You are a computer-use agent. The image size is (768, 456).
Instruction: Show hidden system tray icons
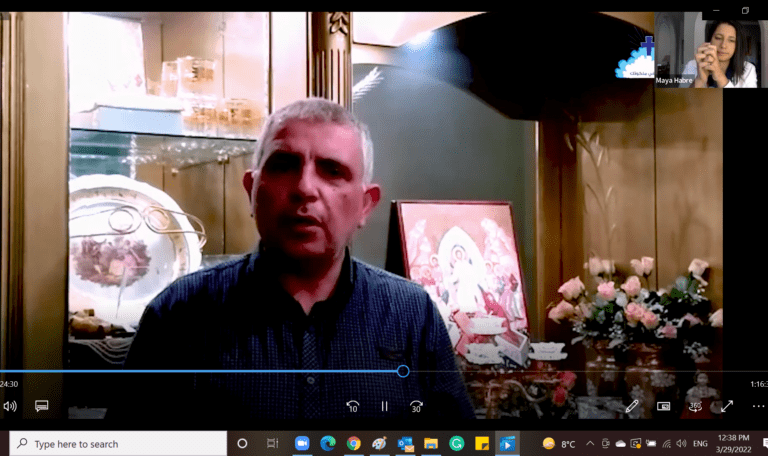point(590,444)
